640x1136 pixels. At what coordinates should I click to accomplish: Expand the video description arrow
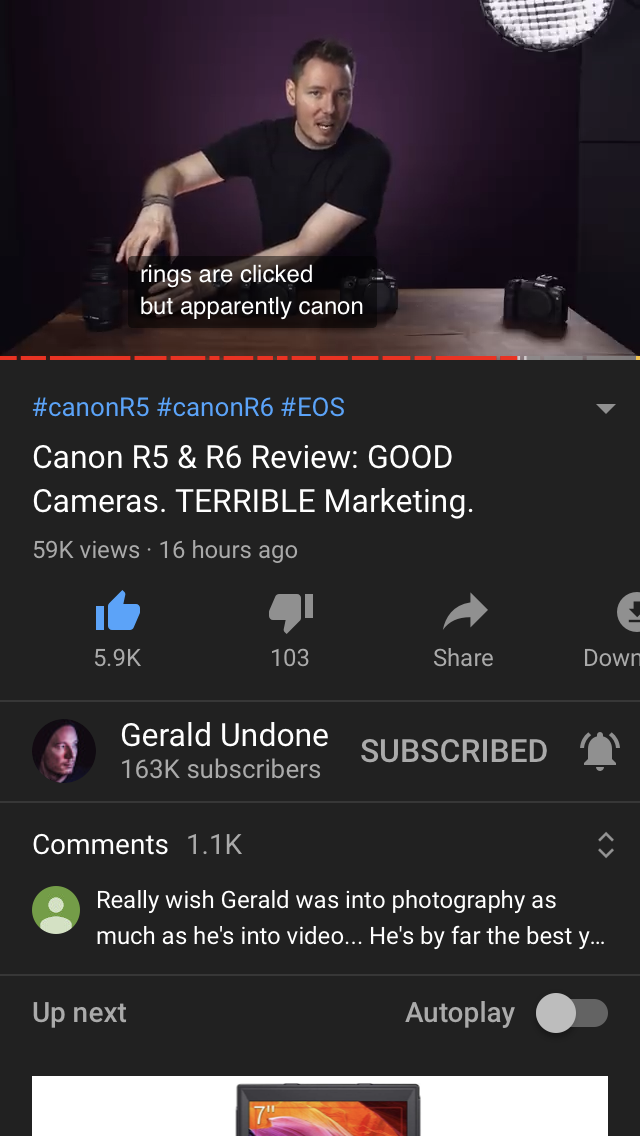click(606, 408)
